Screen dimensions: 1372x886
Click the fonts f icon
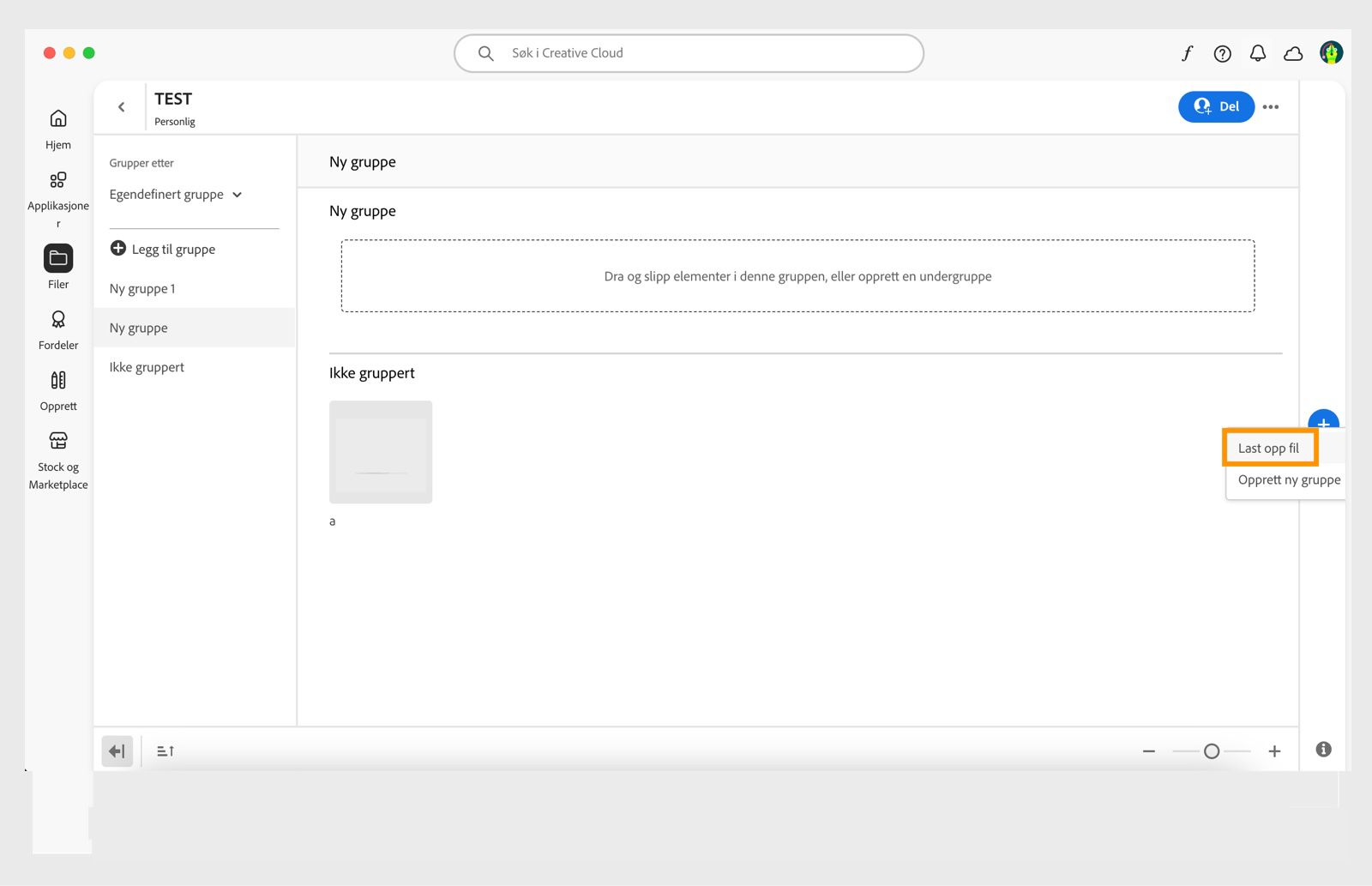click(x=1187, y=53)
